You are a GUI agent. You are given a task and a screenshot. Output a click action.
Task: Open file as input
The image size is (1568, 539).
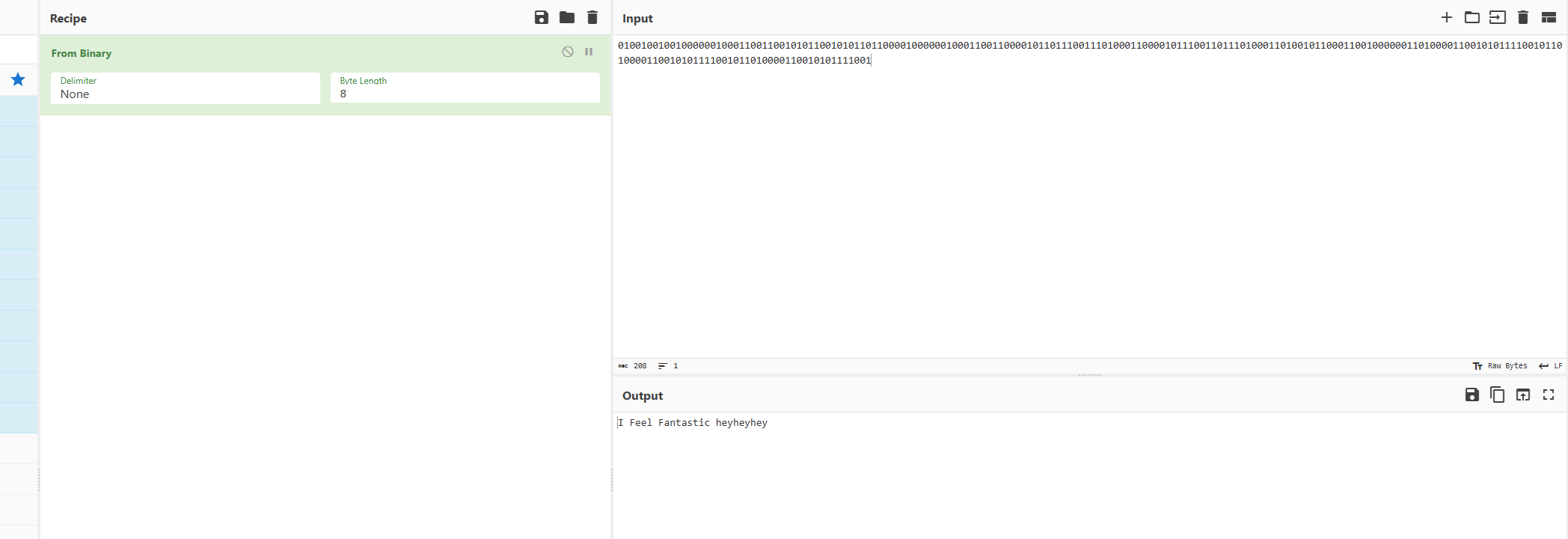(1498, 17)
